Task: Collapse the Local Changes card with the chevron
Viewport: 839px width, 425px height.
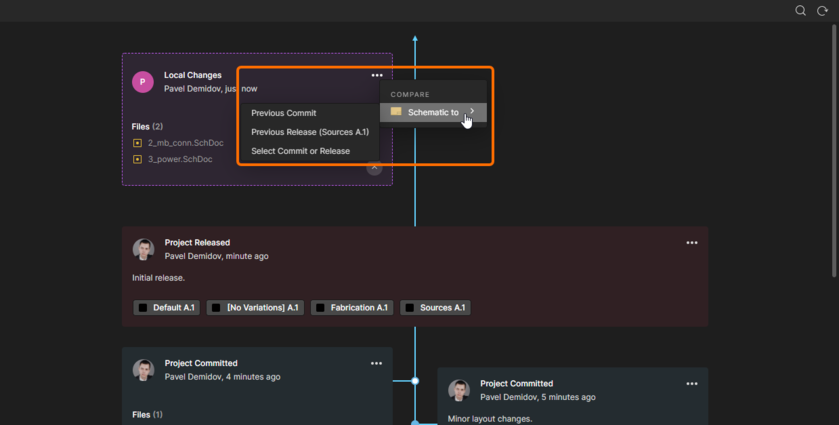Action: coord(374,168)
